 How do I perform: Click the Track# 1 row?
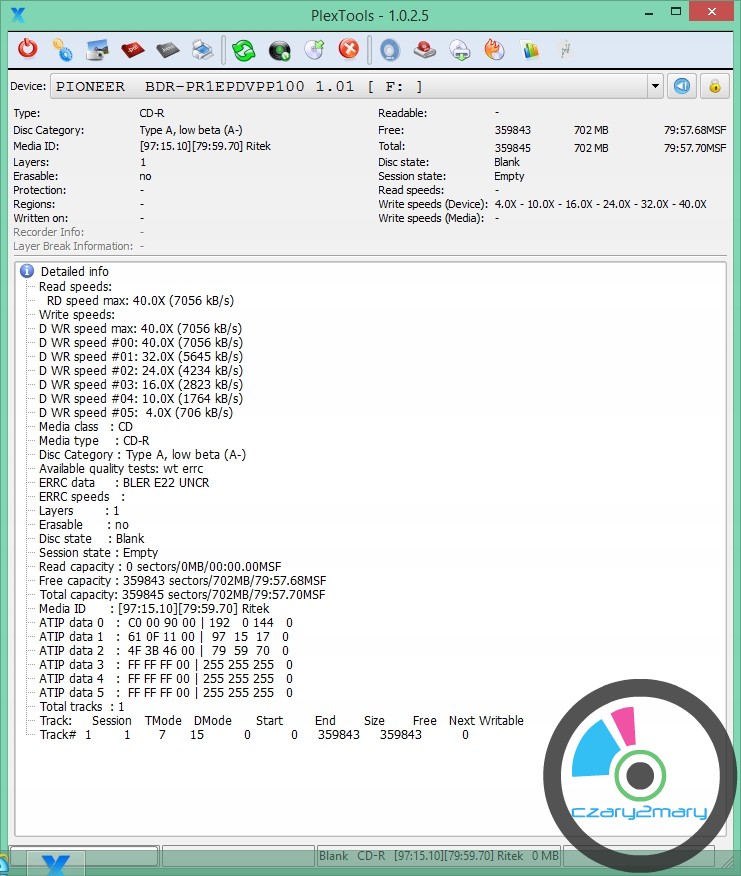pyautogui.click(x=250, y=734)
